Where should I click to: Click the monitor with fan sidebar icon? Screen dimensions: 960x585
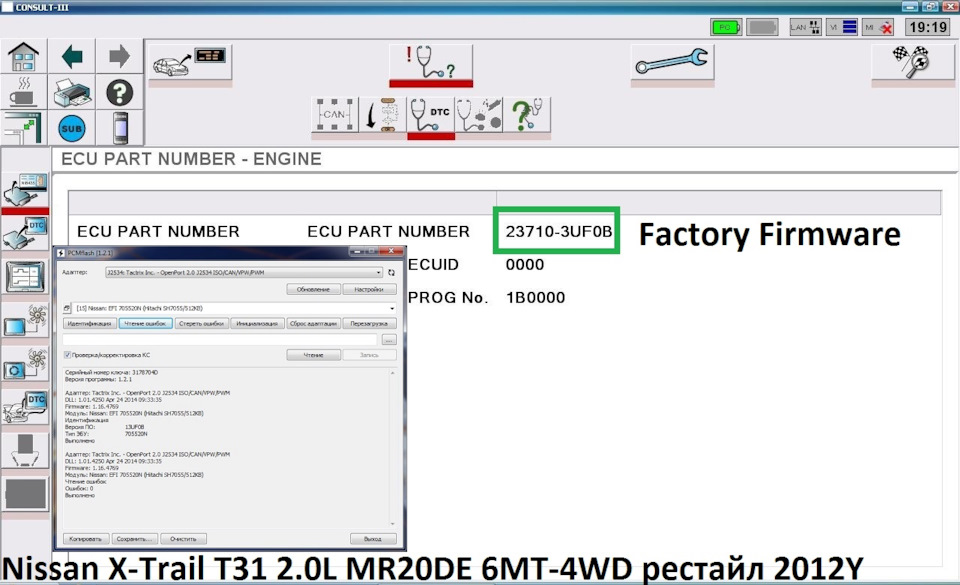25,321
